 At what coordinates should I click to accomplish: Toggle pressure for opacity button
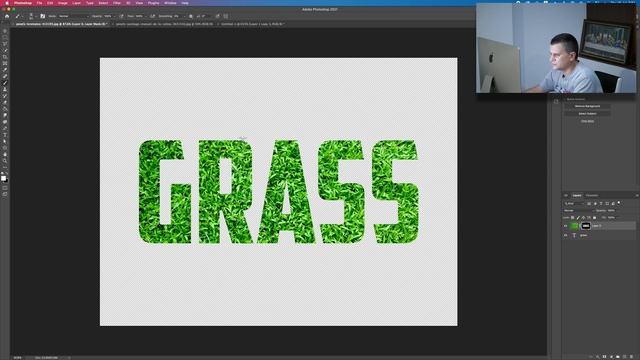coord(121,16)
